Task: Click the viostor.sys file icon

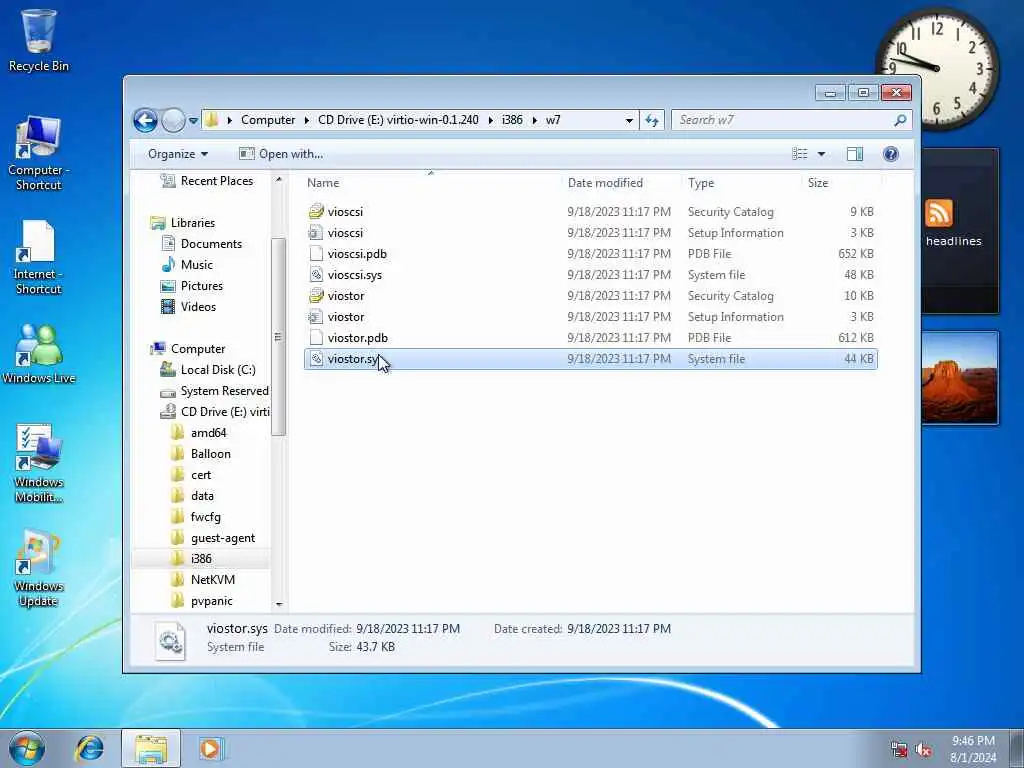Action: [x=316, y=359]
